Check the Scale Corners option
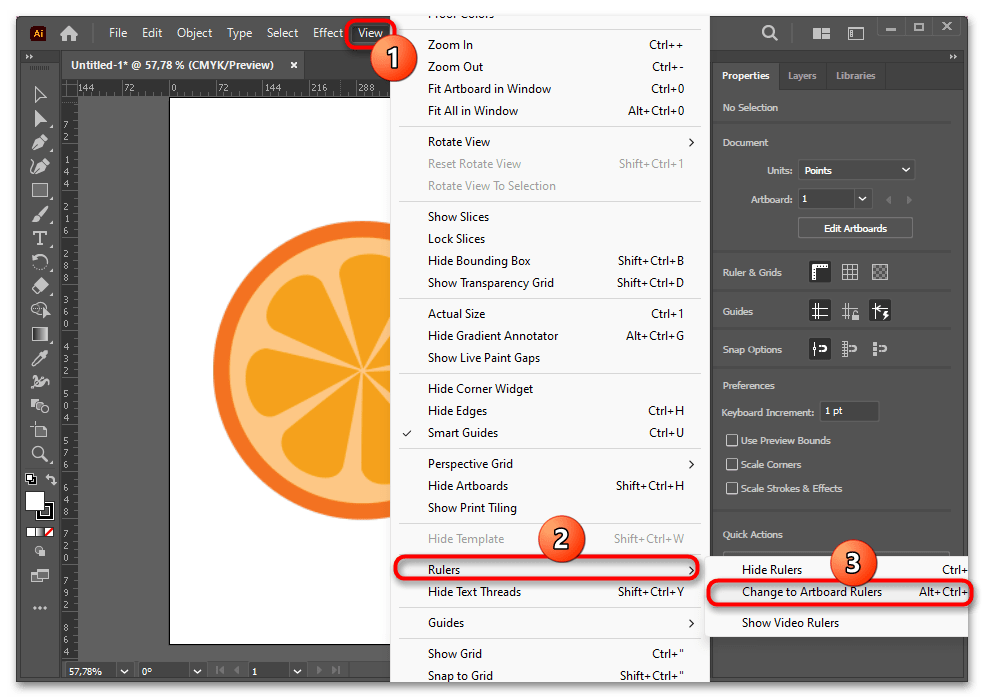The width and height of the screenshot is (984, 698). pos(732,464)
